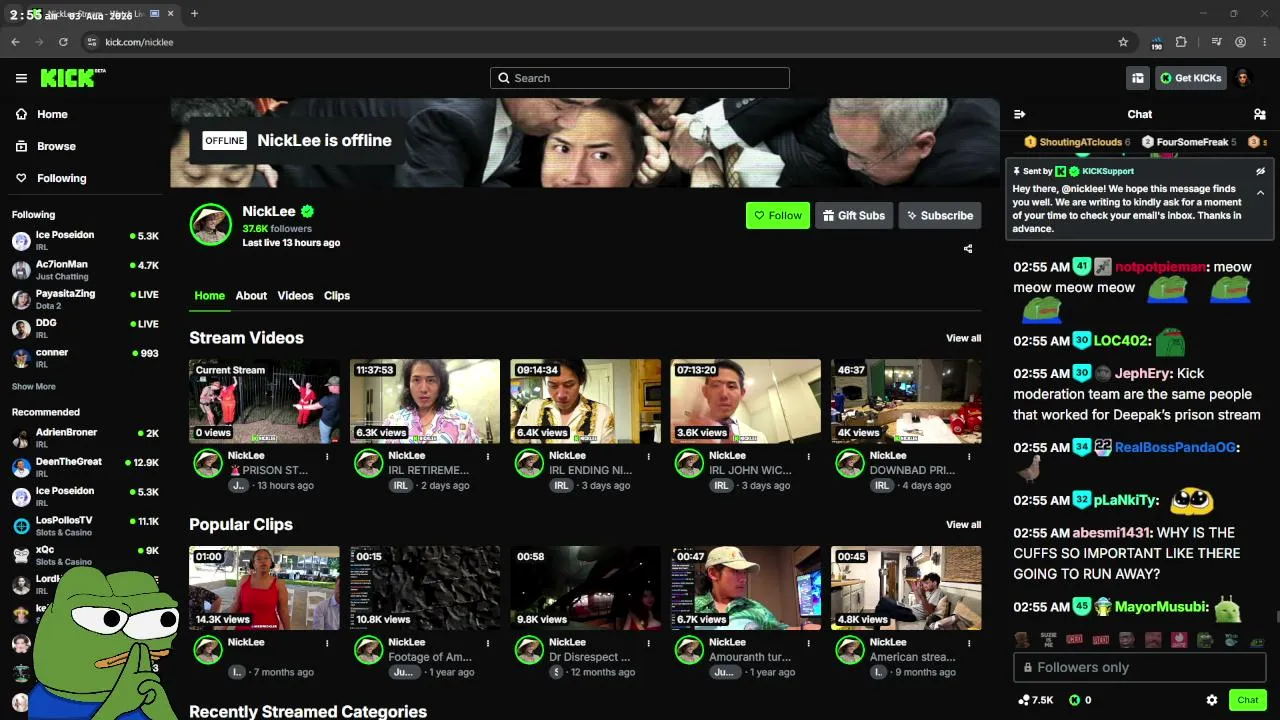The width and height of the screenshot is (1280, 720).
Task: Open AdrienBroner in Recommended list
Action: [85, 438]
